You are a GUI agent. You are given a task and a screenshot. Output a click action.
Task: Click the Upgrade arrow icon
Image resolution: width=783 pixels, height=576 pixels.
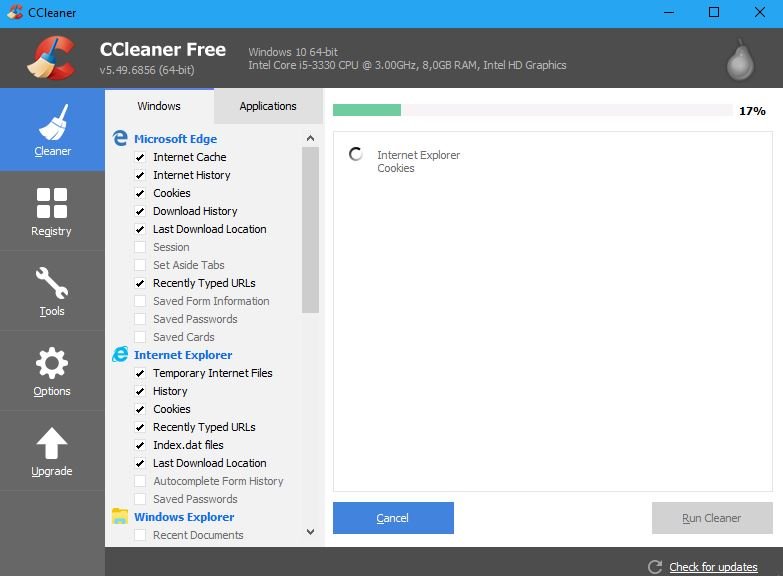pos(52,443)
